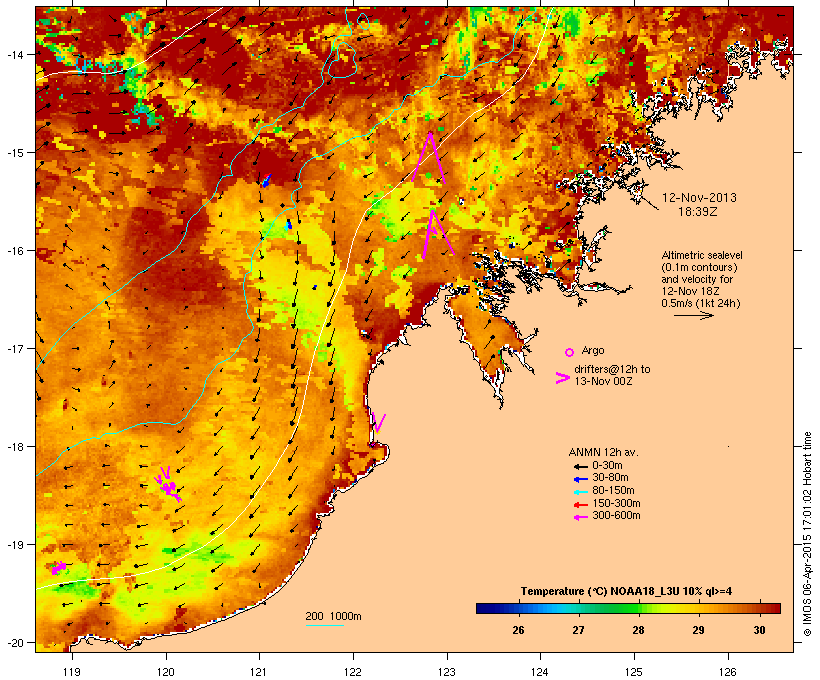Click the Temperature NOAA18_L3U colorbar title
Viewport: 820px width, 680px height.
(x=626, y=591)
